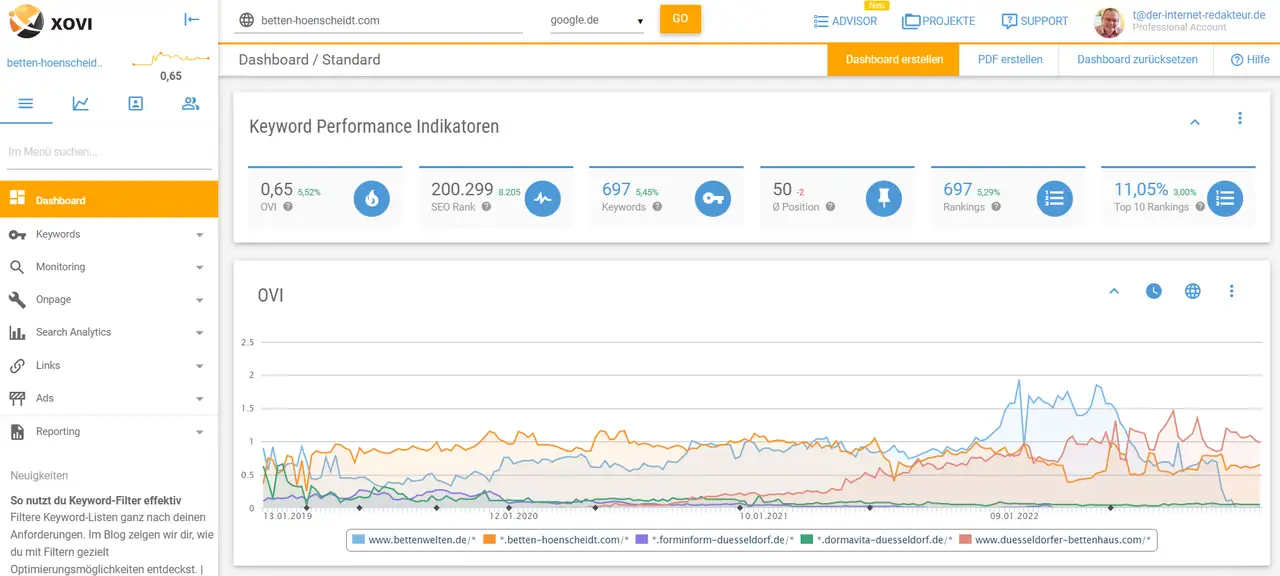Click the Keywords key icon
Screen dimensions: 1280x576
tap(713, 198)
